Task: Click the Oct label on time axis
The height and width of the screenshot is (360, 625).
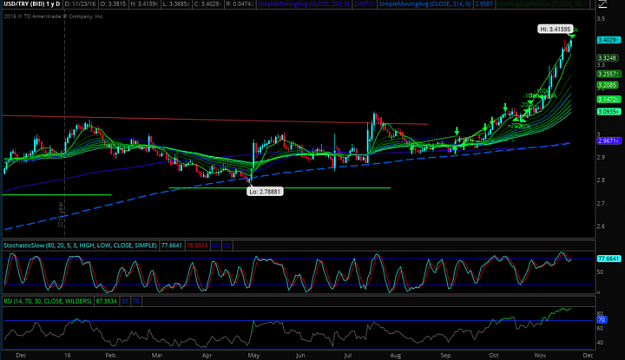Action: tap(493, 355)
